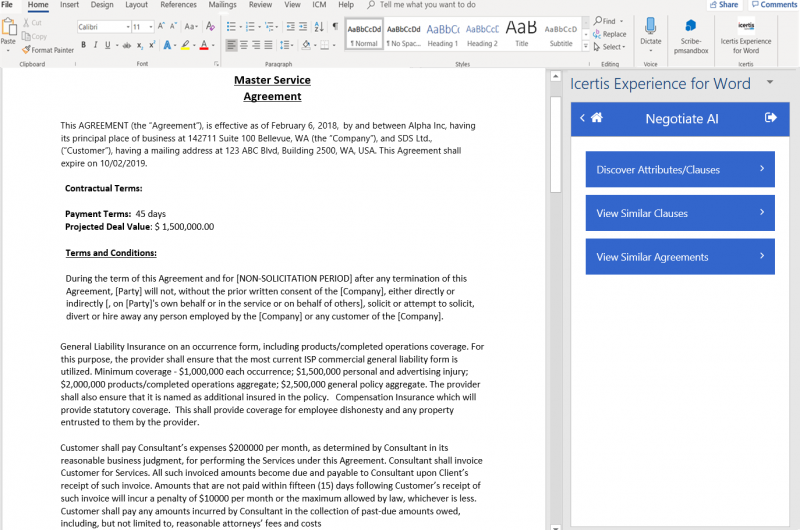Toggle Italic formatting
This screenshot has height=530, width=800.
[x=96, y=45]
